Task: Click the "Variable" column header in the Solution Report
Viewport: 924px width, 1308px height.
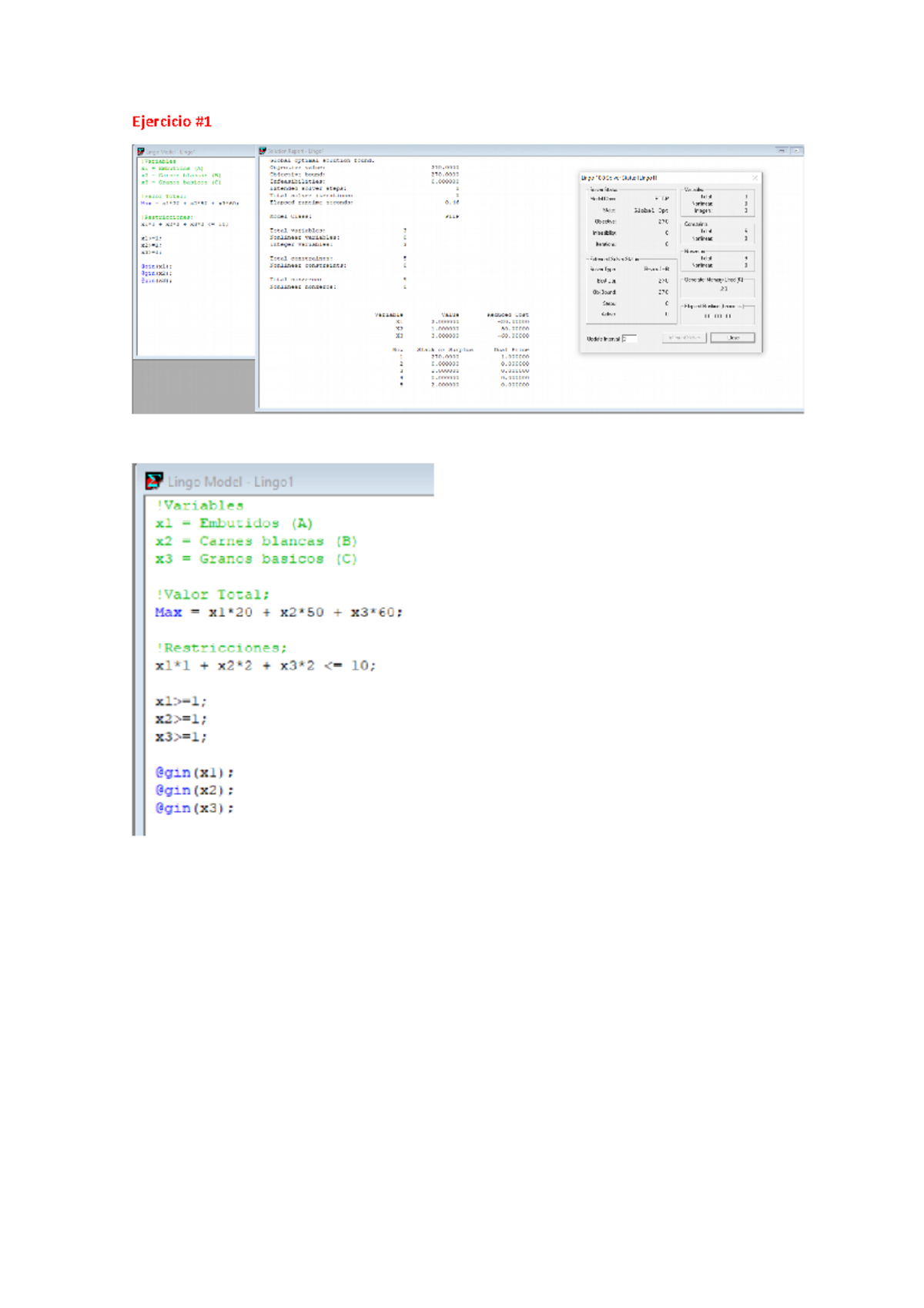Action: coord(389,315)
